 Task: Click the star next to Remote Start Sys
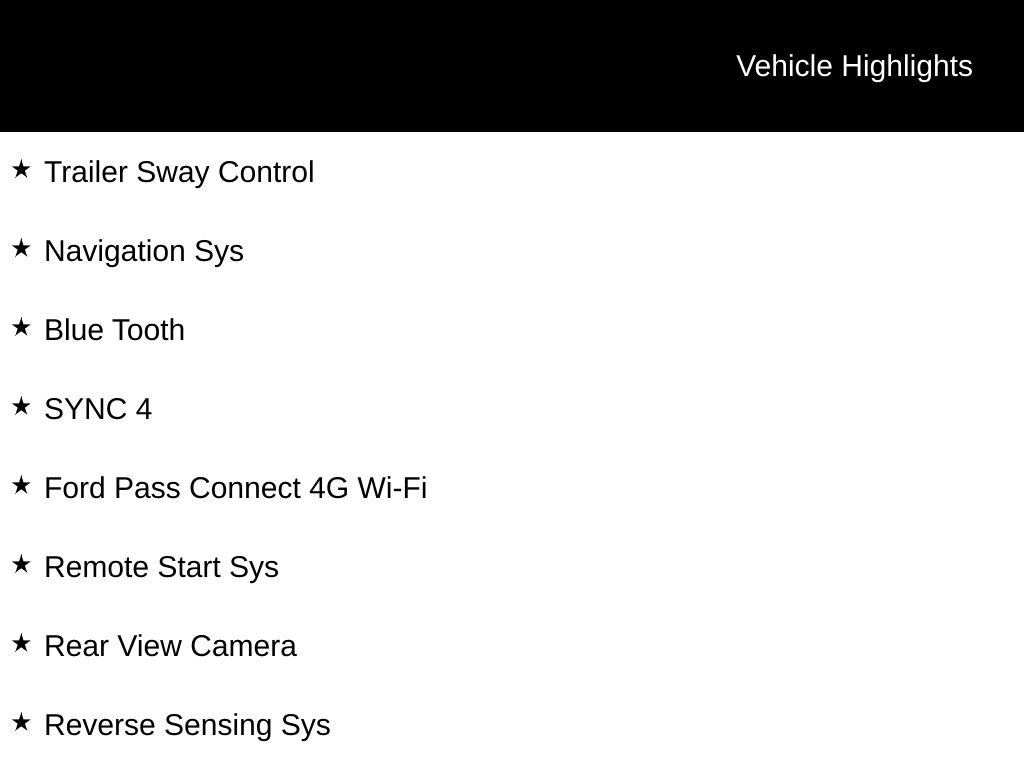click(21, 564)
